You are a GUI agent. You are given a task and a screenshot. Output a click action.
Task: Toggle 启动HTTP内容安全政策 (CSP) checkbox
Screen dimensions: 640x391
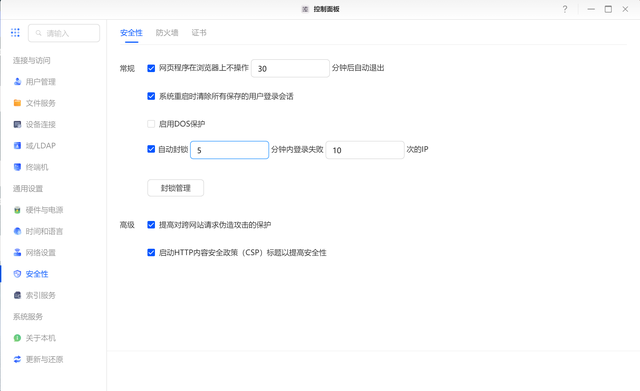151,253
